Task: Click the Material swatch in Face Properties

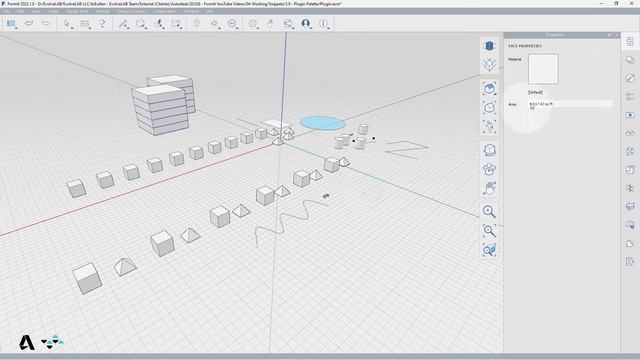Action: pos(543,69)
